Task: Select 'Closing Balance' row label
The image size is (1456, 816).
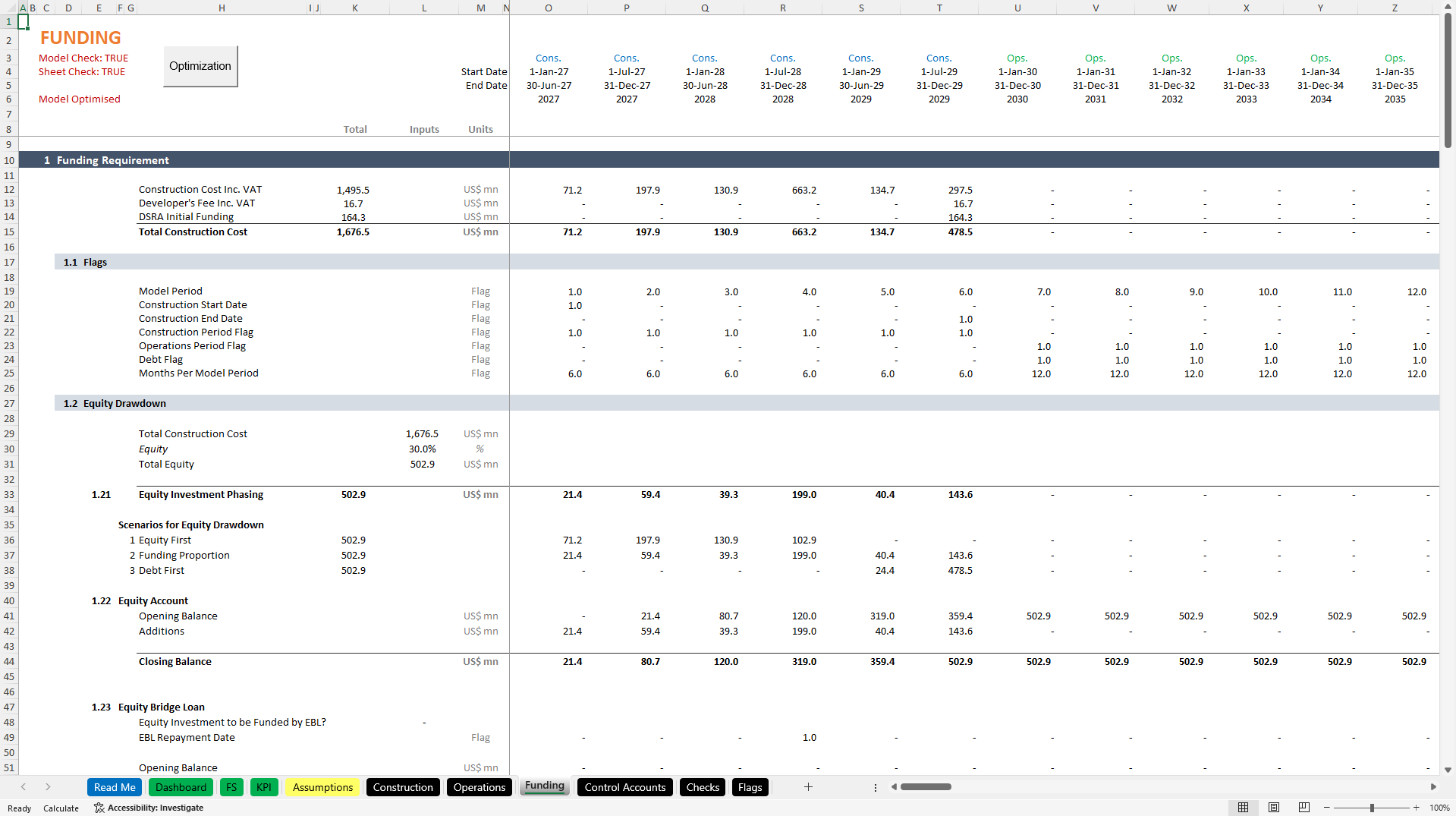Action: coord(175,662)
